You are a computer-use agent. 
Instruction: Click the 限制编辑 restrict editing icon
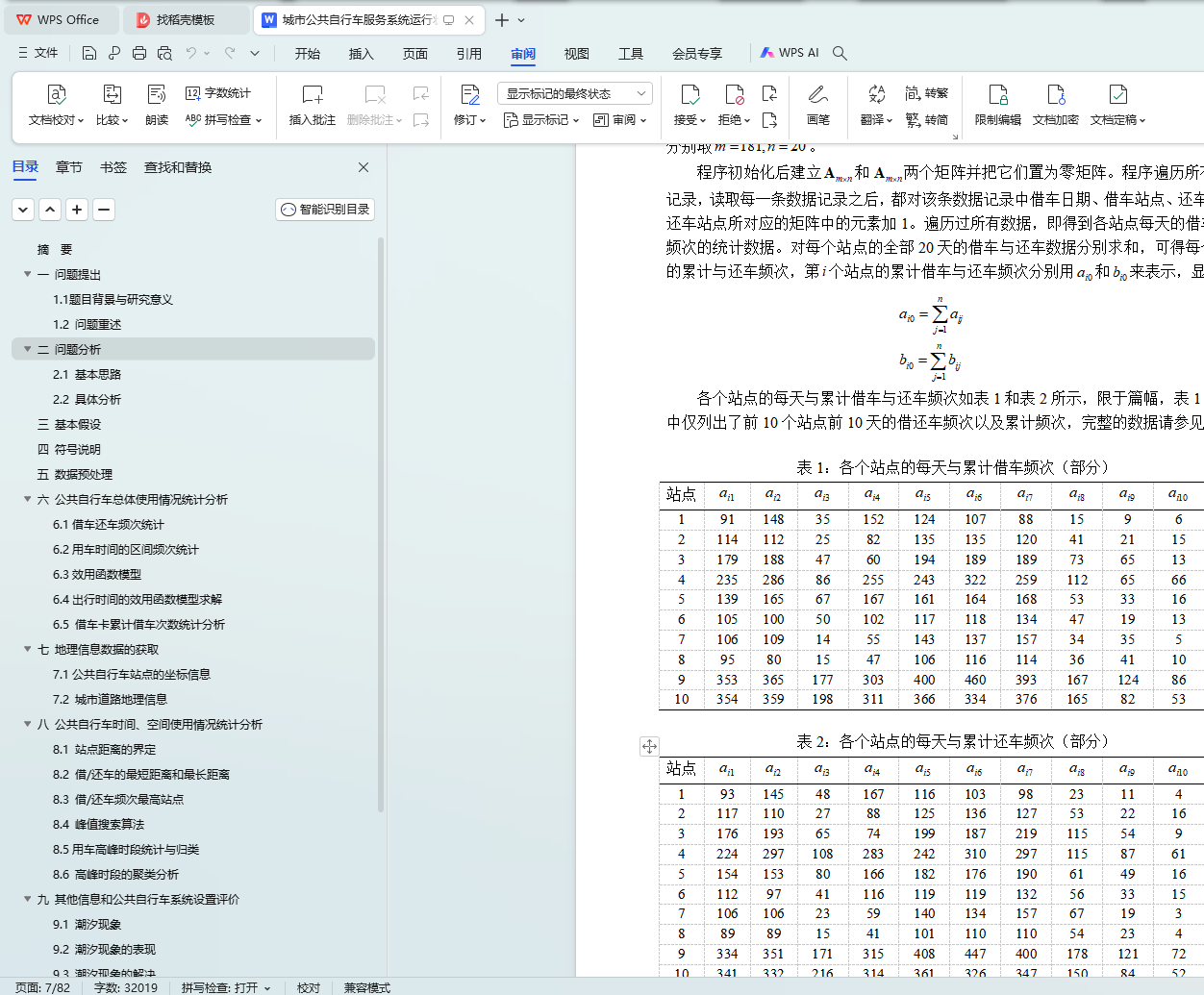[x=998, y=94]
